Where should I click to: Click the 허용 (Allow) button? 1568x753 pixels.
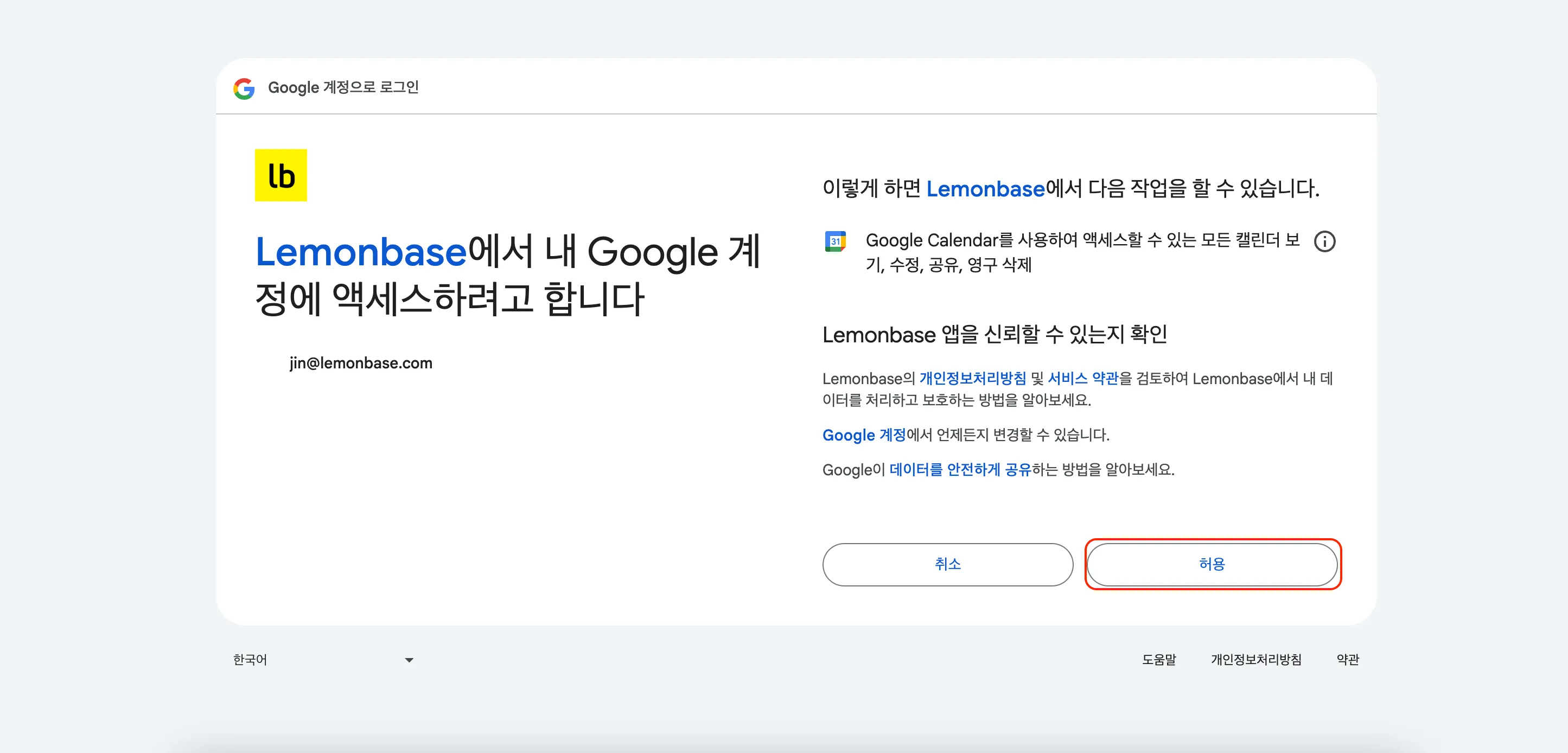[1212, 564]
